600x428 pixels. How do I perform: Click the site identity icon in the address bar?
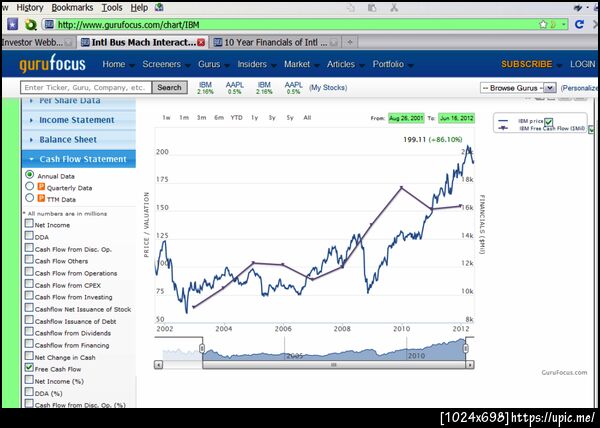tap(49, 24)
